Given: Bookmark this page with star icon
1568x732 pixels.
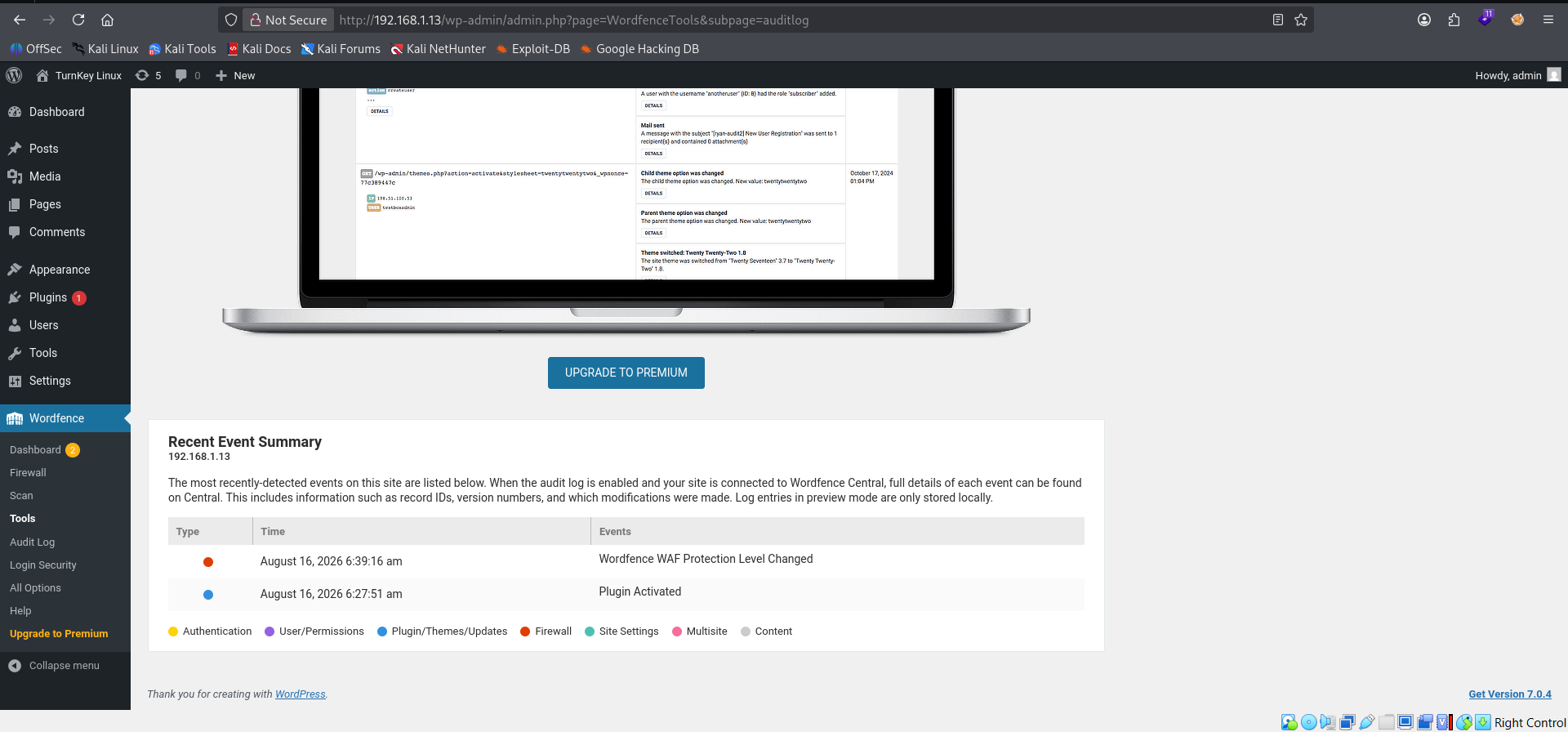Looking at the screenshot, I should pos(1301,20).
